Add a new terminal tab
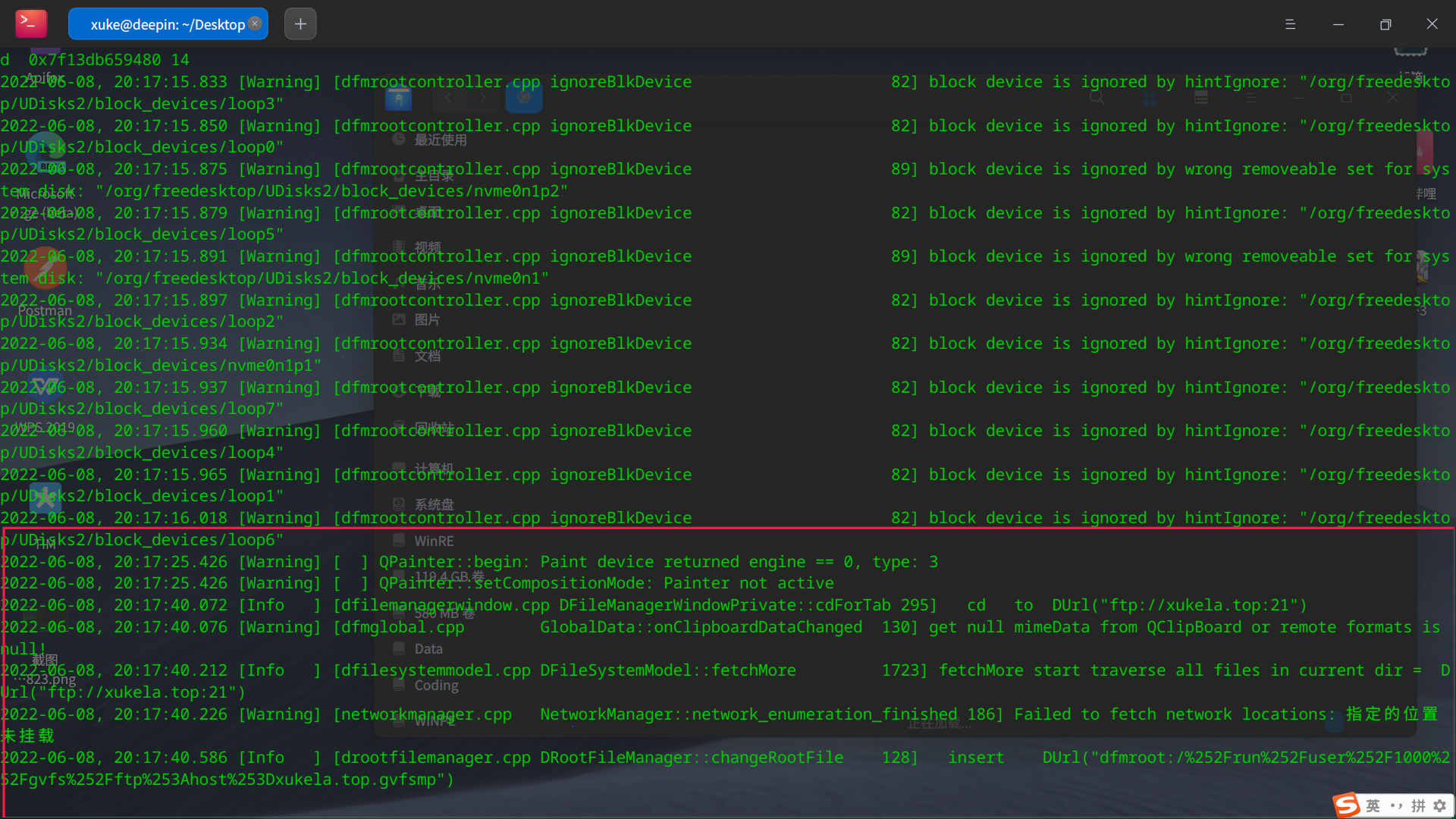Image resolution: width=1456 pixels, height=819 pixels. click(300, 24)
